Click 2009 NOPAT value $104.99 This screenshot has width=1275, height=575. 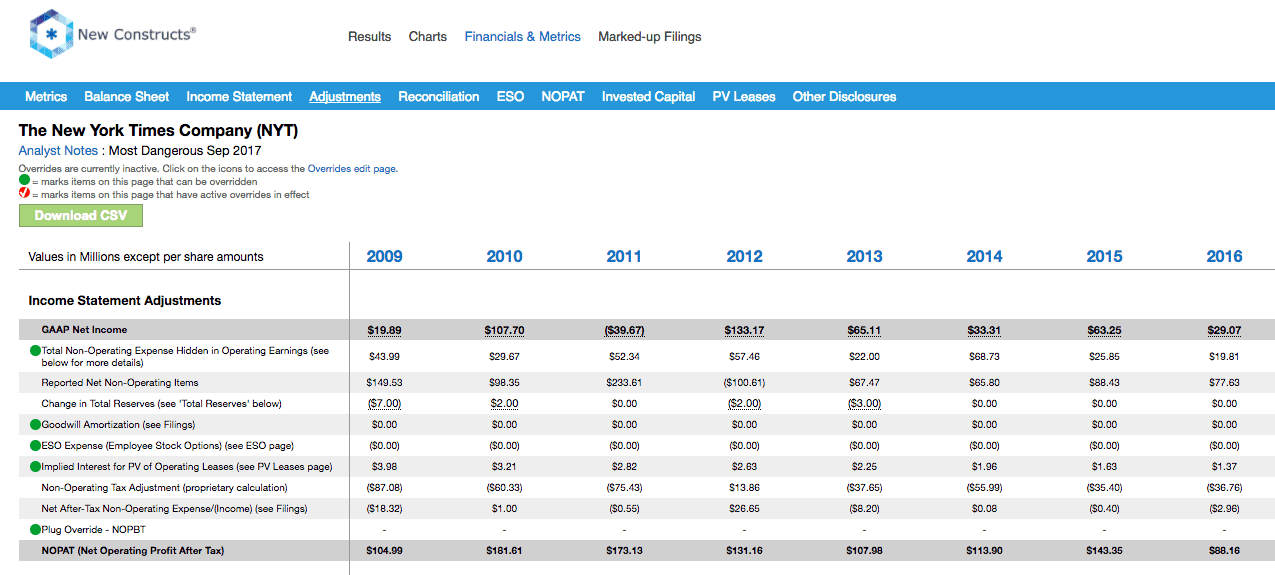click(x=385, y=551)
